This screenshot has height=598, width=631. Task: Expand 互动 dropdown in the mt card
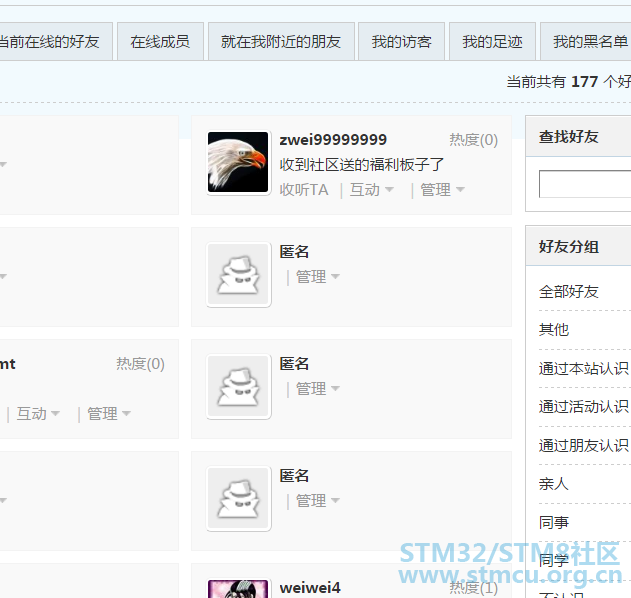click(38, 414)
